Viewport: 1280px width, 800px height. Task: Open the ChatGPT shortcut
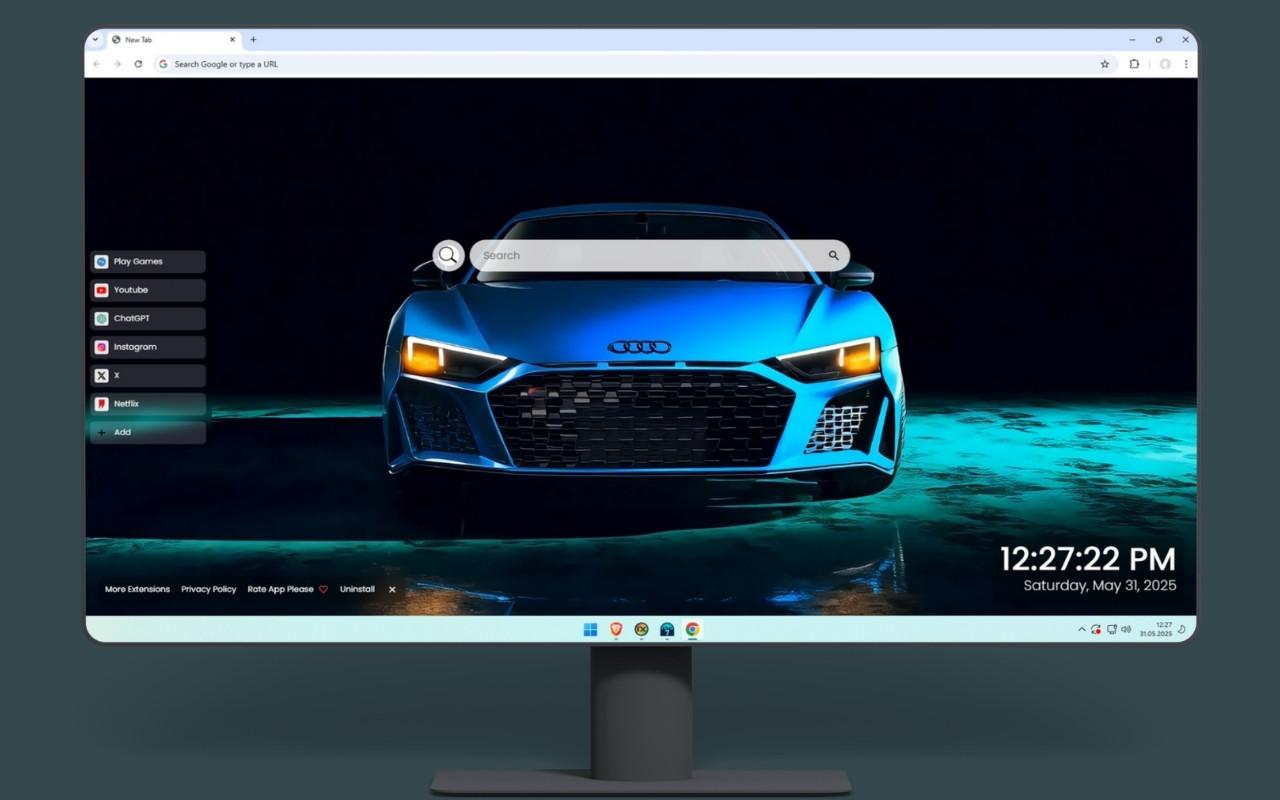coord(148,319)
